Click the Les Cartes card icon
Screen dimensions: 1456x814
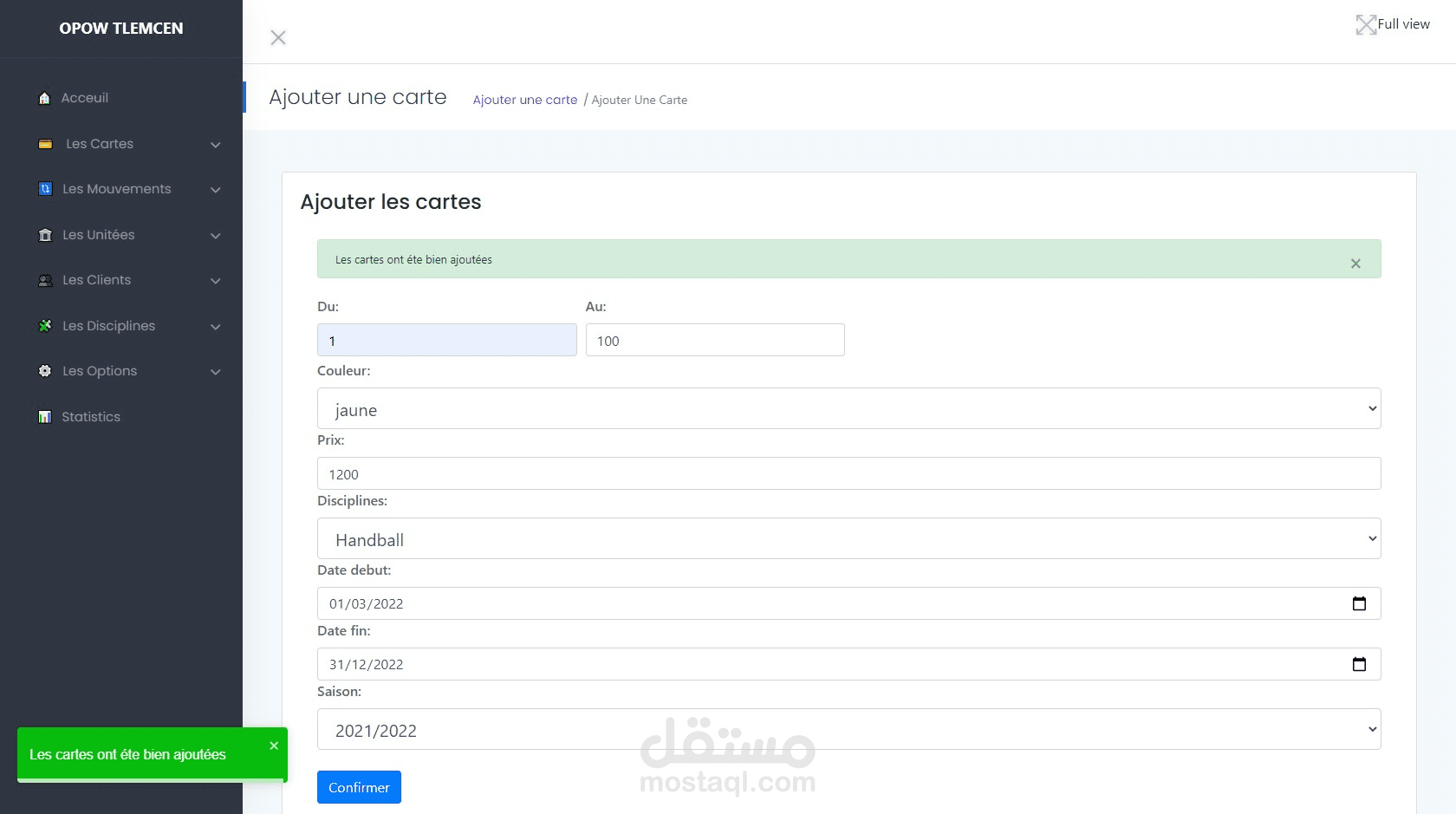[x=44, y=143]
